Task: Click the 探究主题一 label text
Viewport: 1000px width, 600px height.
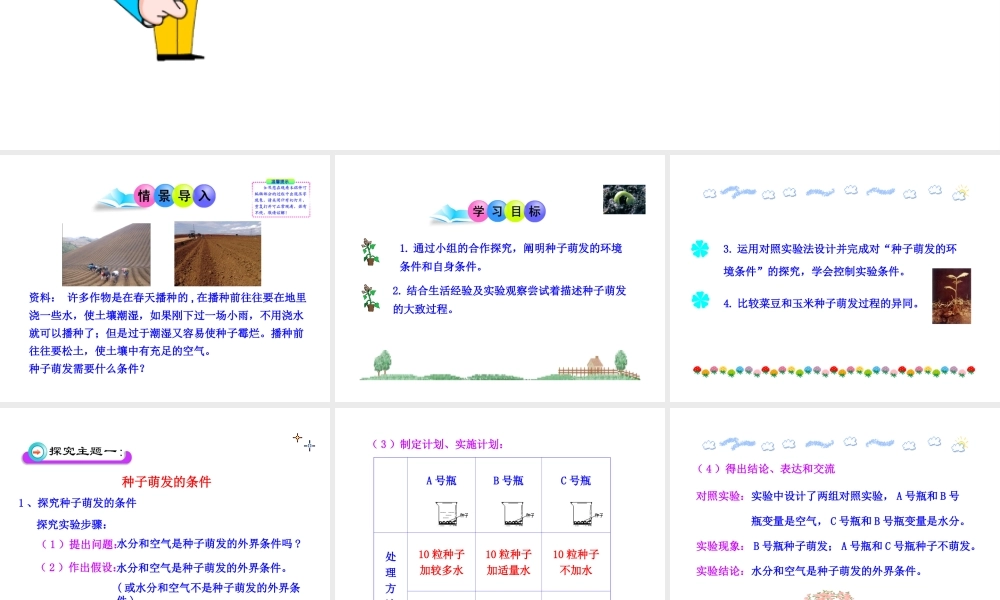Action: point(86,451)
